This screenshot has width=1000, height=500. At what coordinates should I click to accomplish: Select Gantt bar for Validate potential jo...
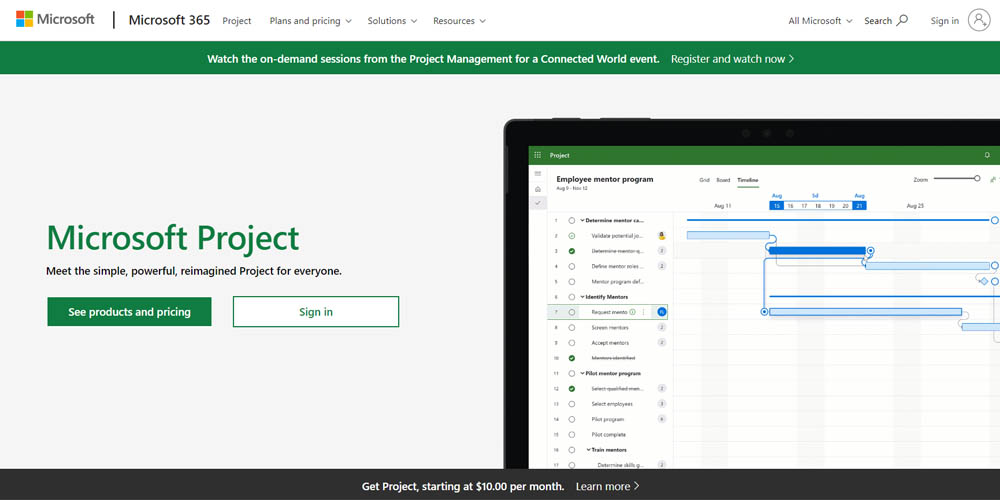728,235
